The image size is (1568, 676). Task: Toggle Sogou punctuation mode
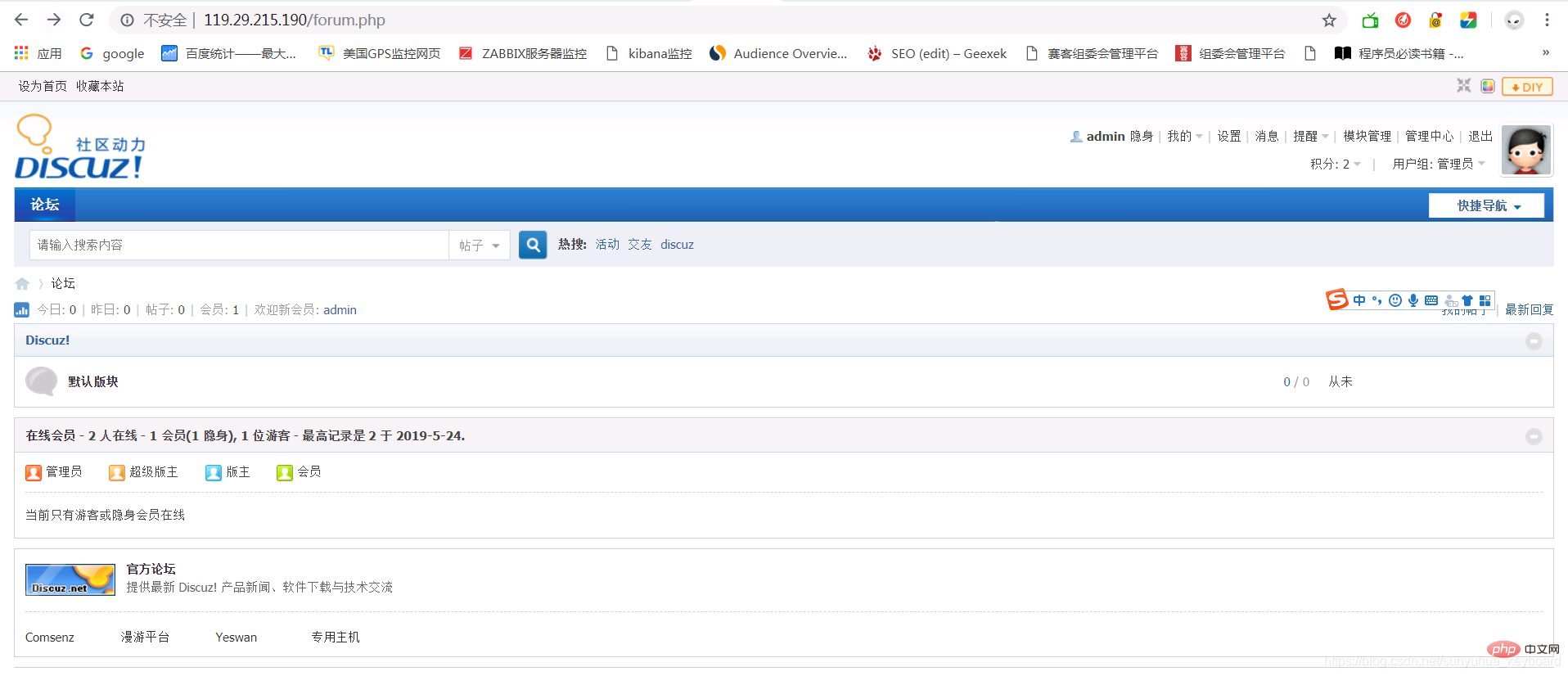pos(1377,300)
